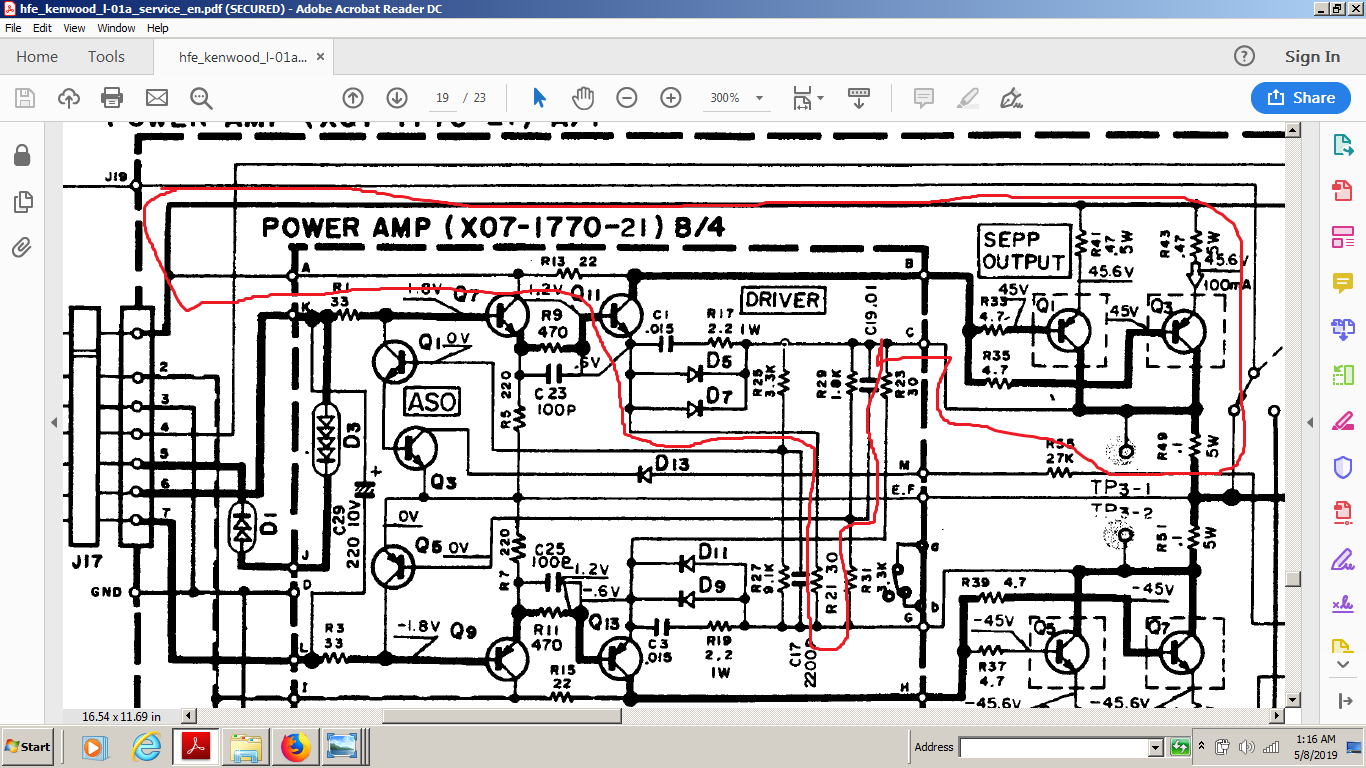Image resolution: width=1366 pixels, height=768 pixels.
Task: Open the Help menu
Action: pos(158,28)
